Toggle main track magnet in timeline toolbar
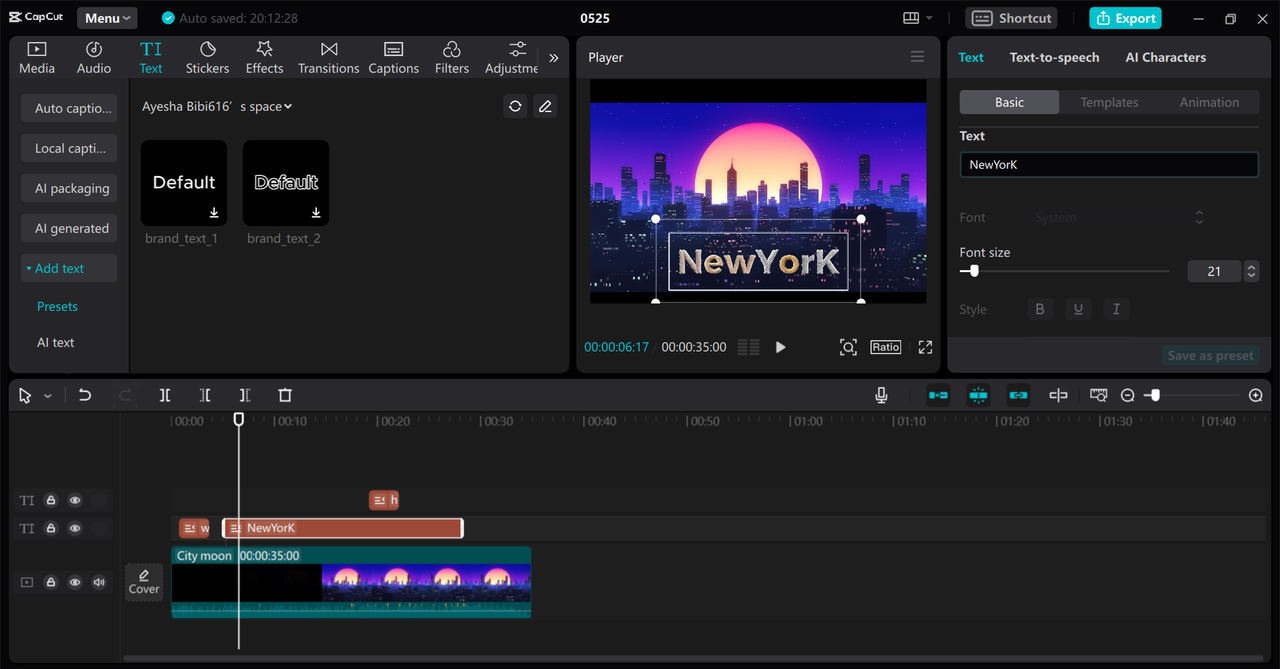This screenshot has width=1280, height=669. [x=938, y=395]
